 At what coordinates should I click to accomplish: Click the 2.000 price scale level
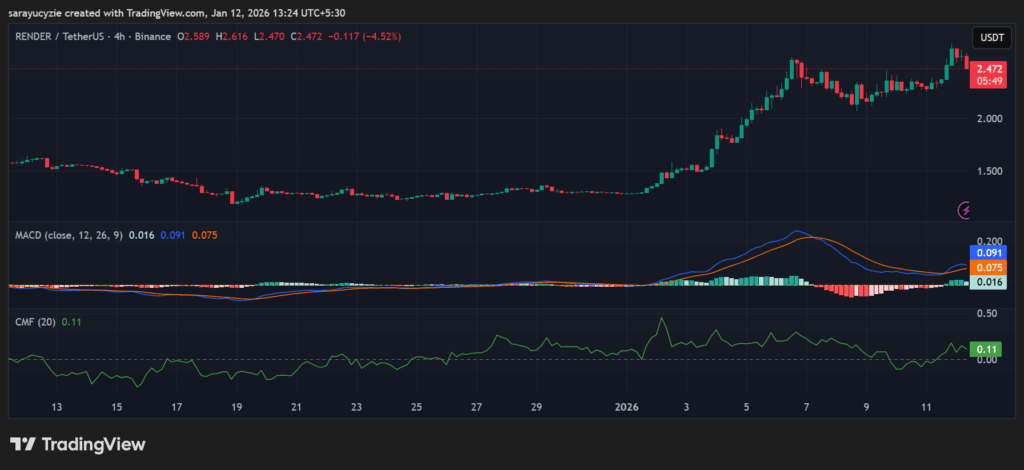pos(988,118)
